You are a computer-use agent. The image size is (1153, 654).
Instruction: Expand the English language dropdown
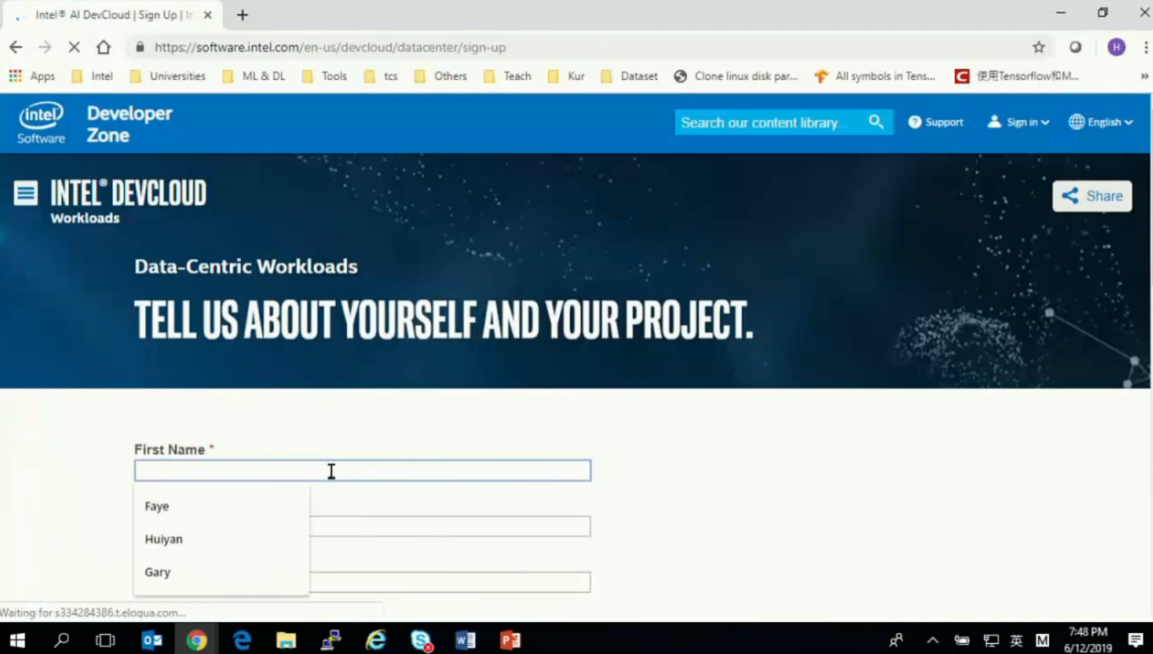coord(1101,122)
